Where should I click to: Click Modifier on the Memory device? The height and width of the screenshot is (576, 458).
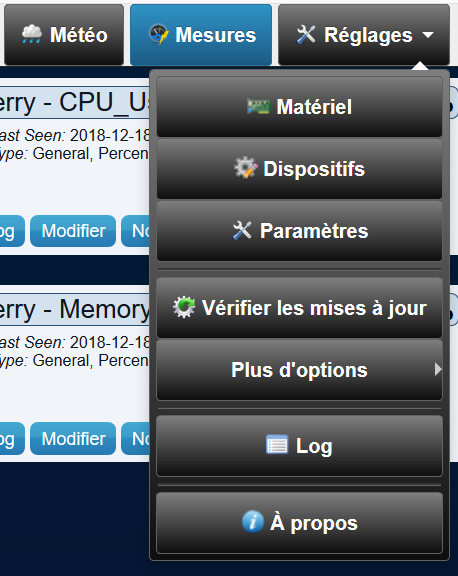pyautogui.click(x=73, y=439)
